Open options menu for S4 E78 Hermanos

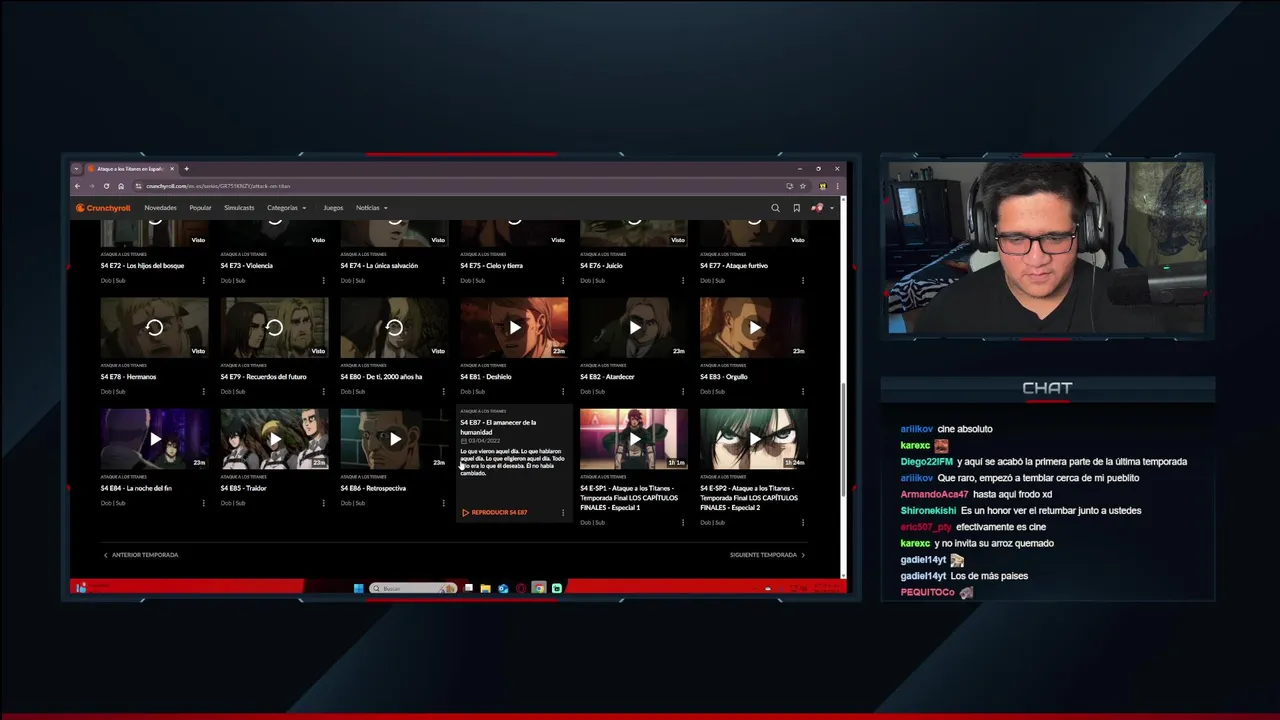(203, 392)
